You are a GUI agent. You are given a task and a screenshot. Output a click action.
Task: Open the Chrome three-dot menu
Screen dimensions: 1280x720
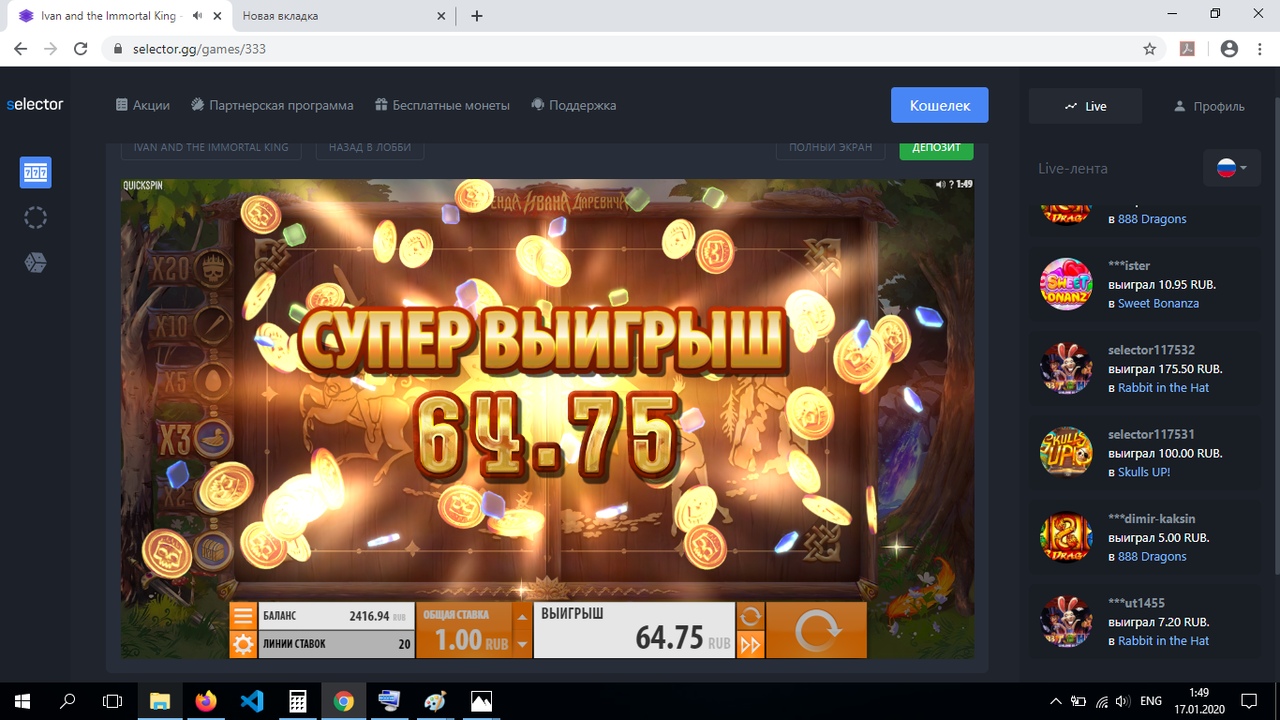pos(1259,49)
